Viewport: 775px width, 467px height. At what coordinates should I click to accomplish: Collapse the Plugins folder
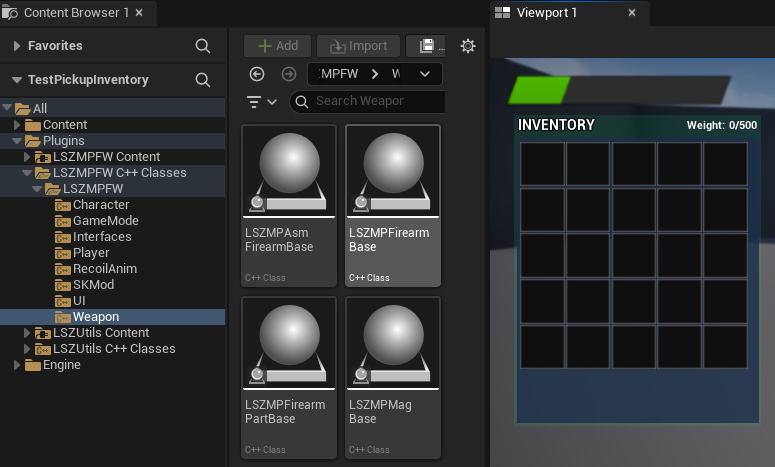pyautogui.click(x=17, y=141)
